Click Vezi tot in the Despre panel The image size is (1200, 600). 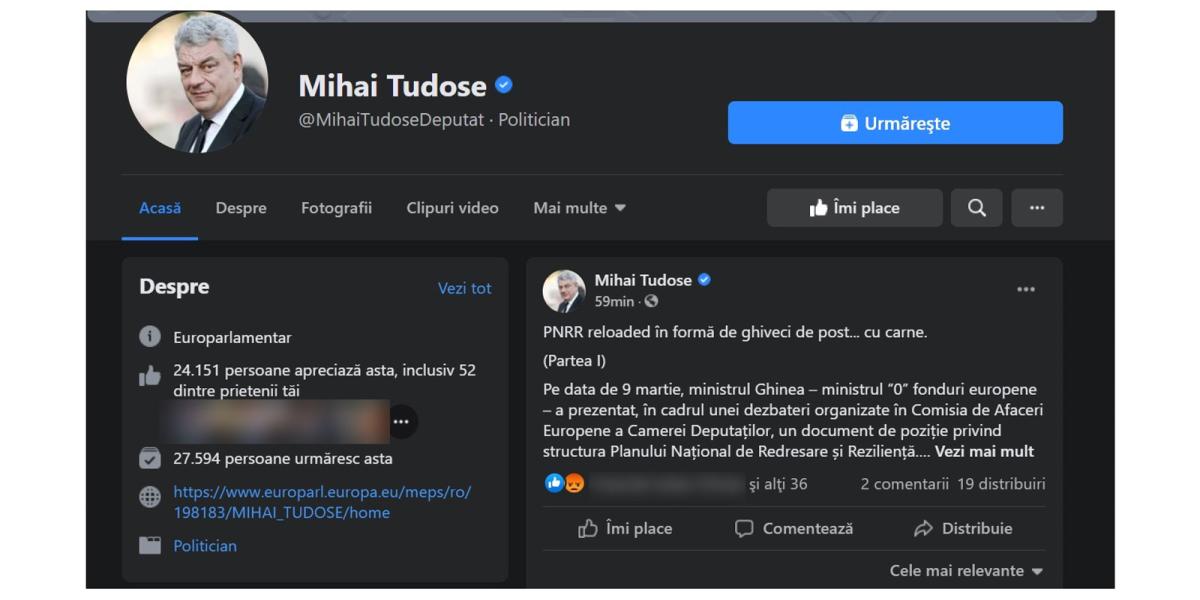click(465, 288)
